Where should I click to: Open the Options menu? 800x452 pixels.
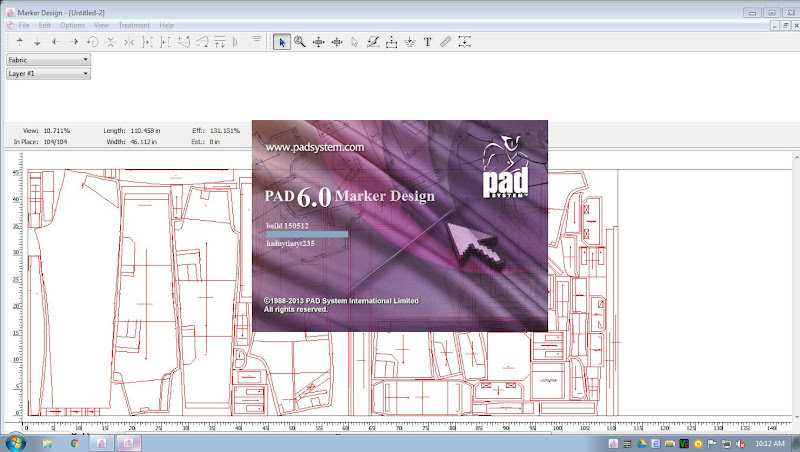click(x=72, y=25)
